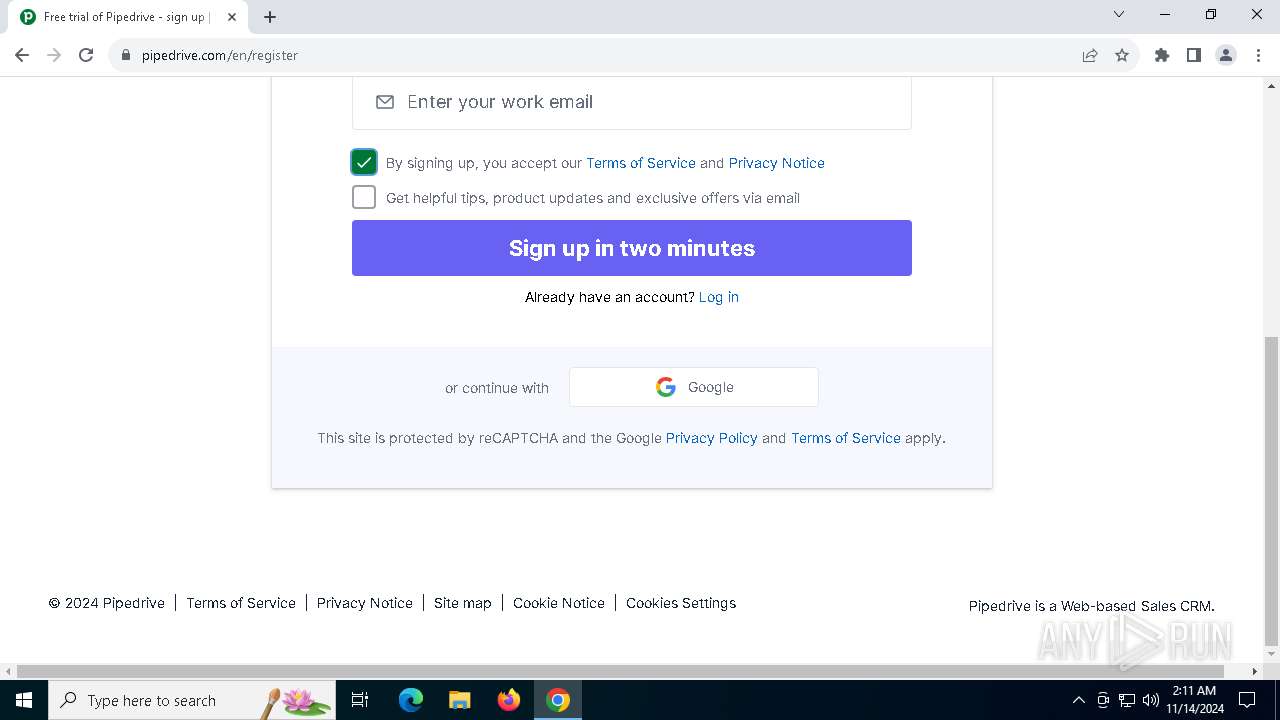Image resolution: width=1280 pixels, height=720 pixels.
Task: Go forward in browser history
Action: pyautogui.click(x=54, y=55)
